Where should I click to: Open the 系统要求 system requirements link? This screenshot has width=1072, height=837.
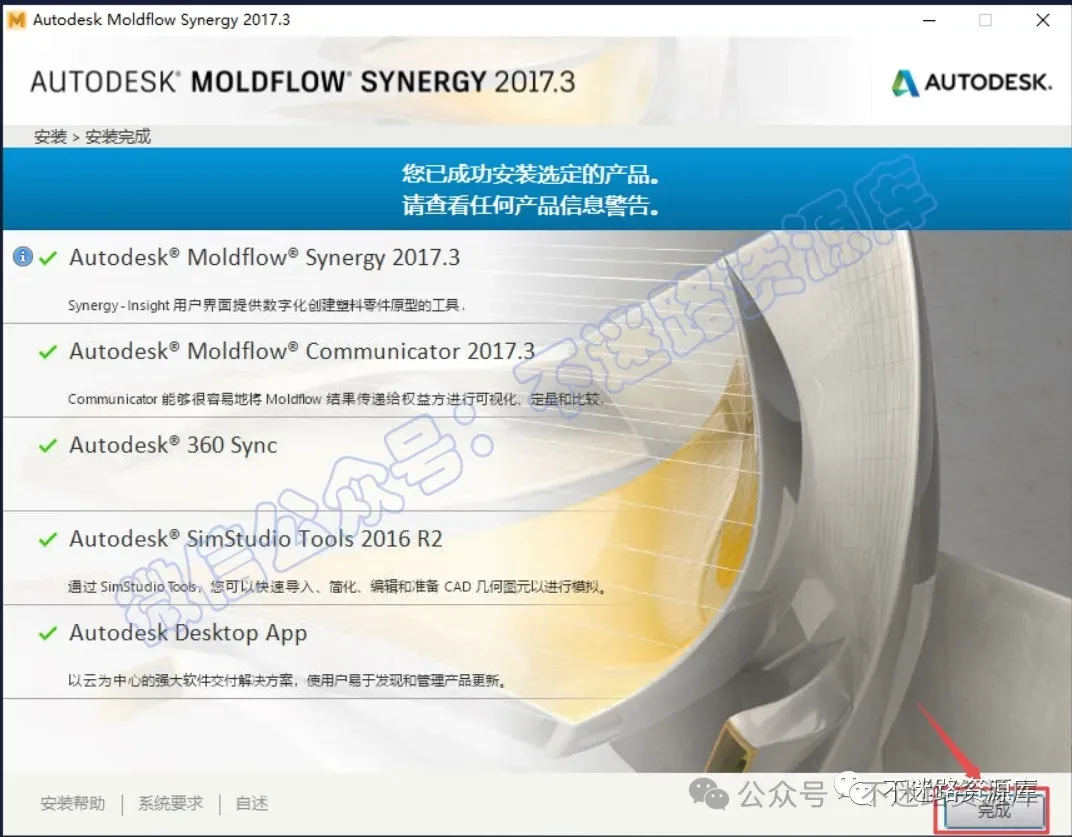(x=171, y=803)
